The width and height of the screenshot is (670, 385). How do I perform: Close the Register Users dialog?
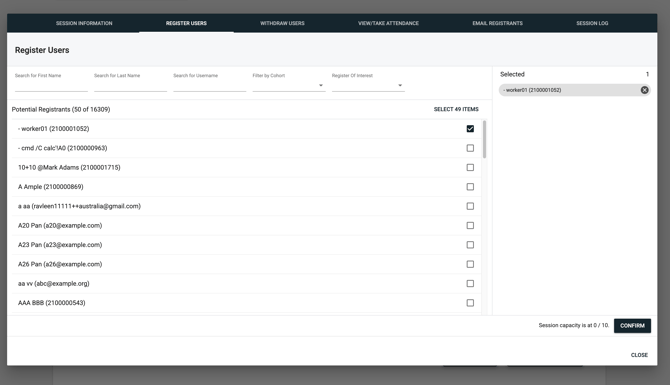(x=639, y=355)
